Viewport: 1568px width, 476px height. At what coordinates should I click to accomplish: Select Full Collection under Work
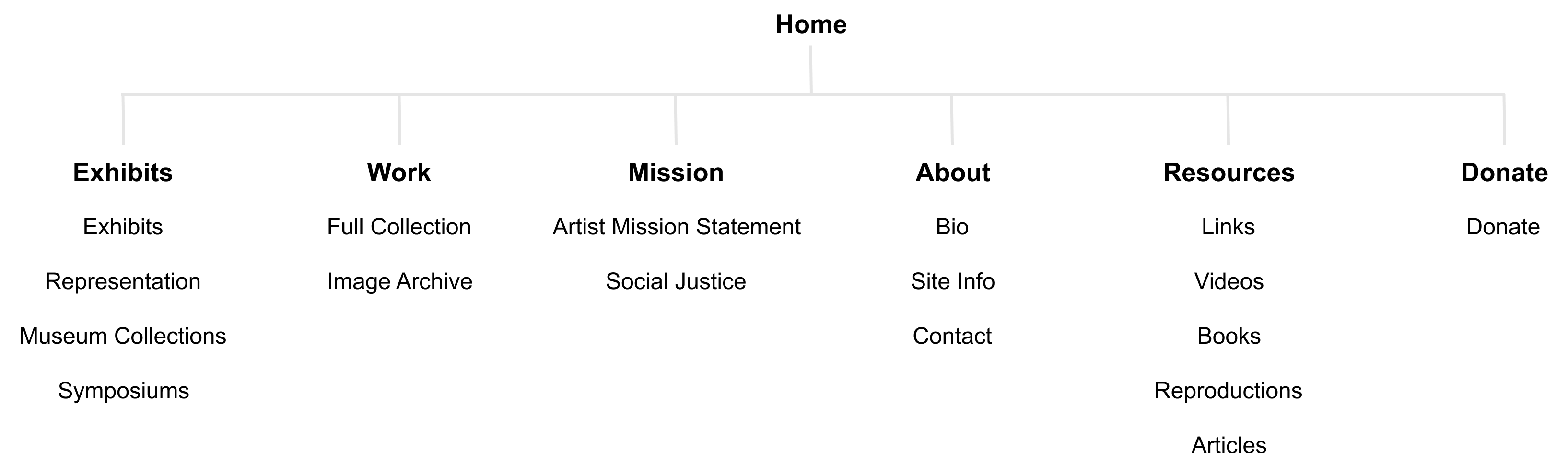tap(398, 227)
